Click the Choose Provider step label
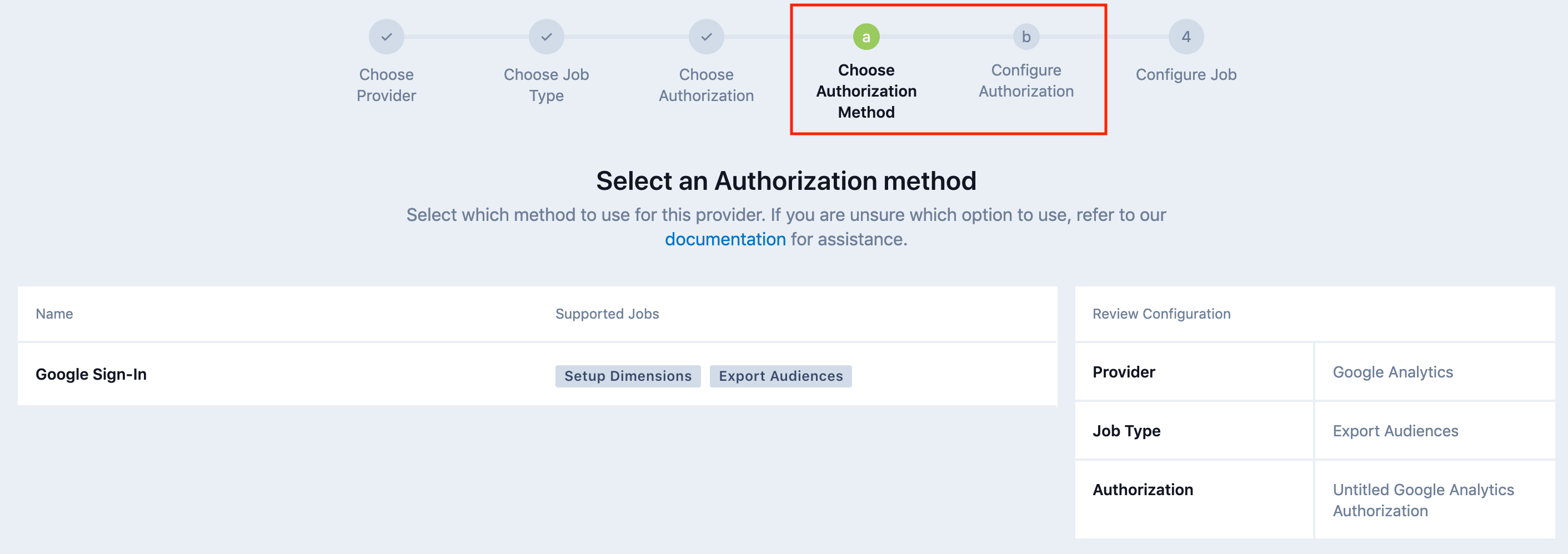1568x554 pixels. 386,84
